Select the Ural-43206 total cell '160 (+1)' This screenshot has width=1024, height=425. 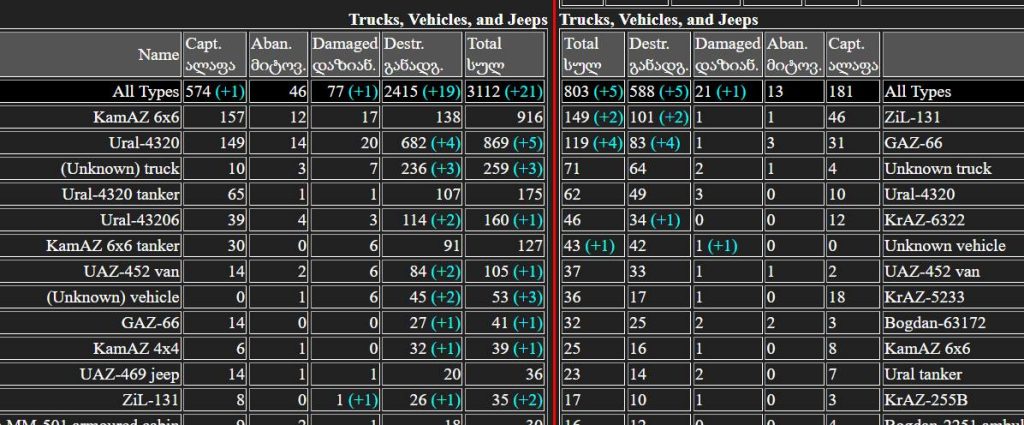(505, 220)
